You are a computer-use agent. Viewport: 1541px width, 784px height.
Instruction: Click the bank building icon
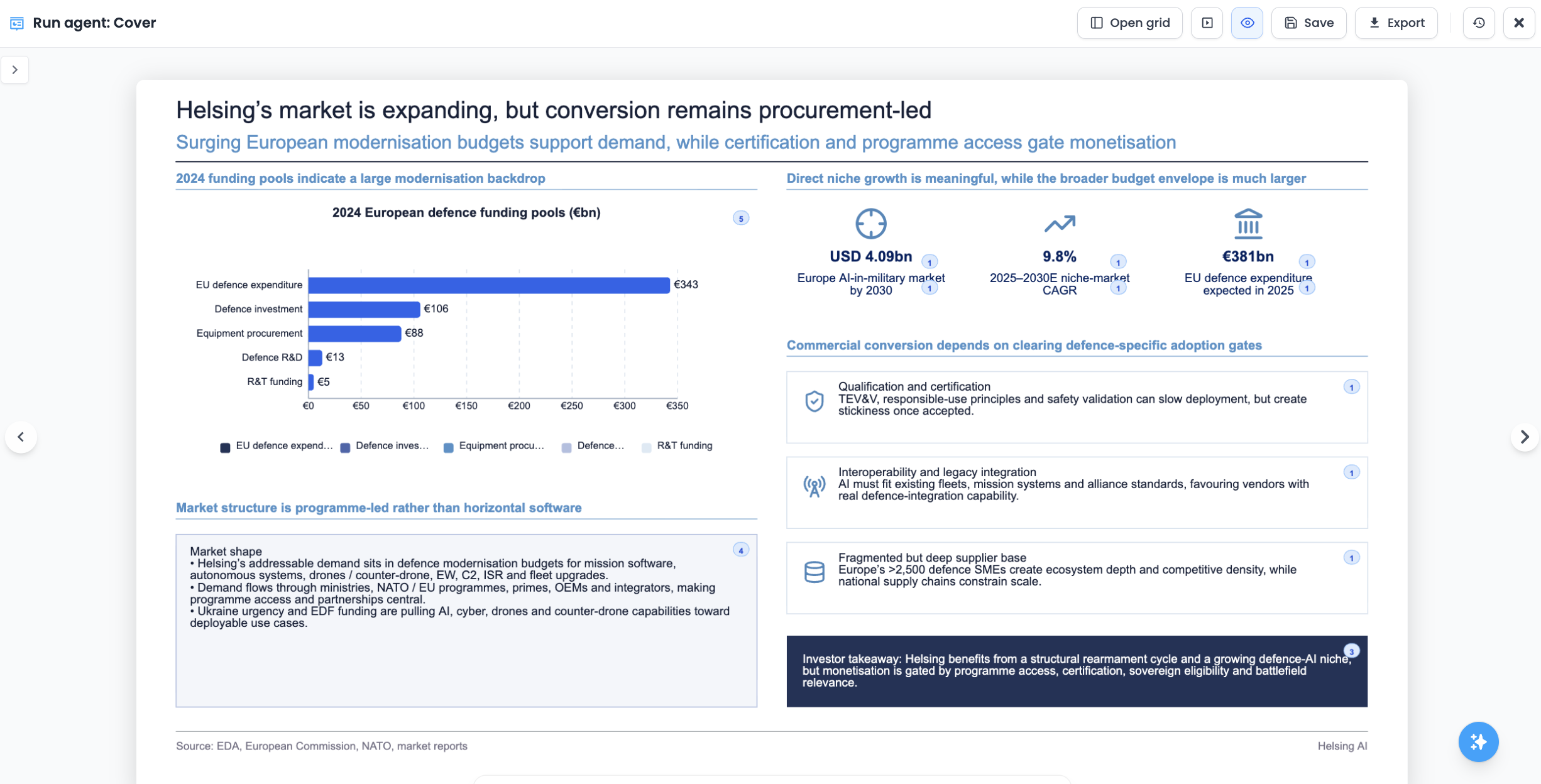tap(1248, 224)
